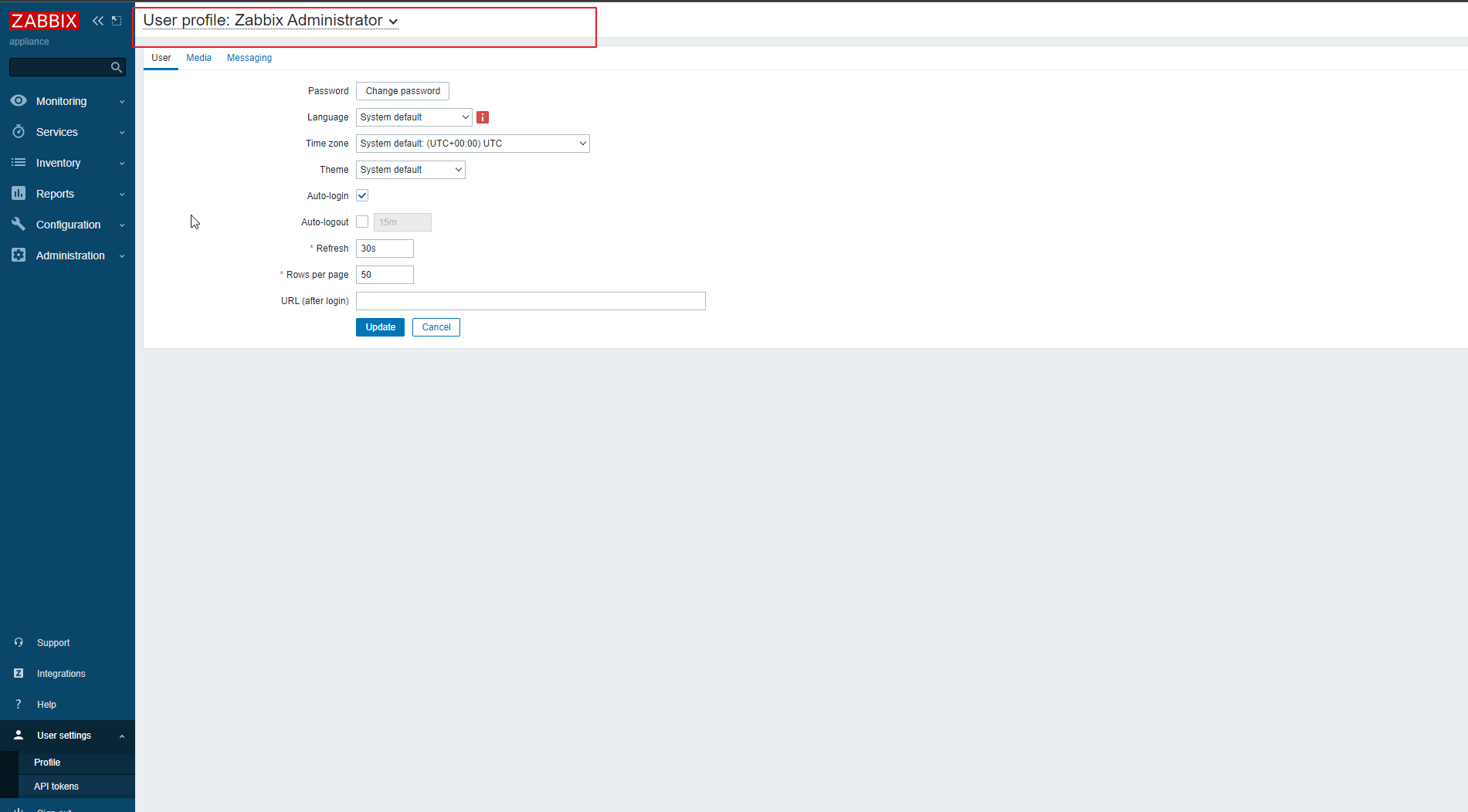Switch to the Messaging tab
Image resolution: width=1468 pixels, height=812 pixels.
(249, 58)
